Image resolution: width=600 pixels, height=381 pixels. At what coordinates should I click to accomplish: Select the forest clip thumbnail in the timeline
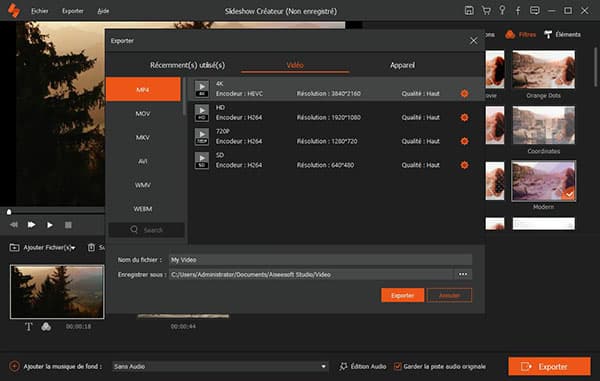click(x=57, y=291)
